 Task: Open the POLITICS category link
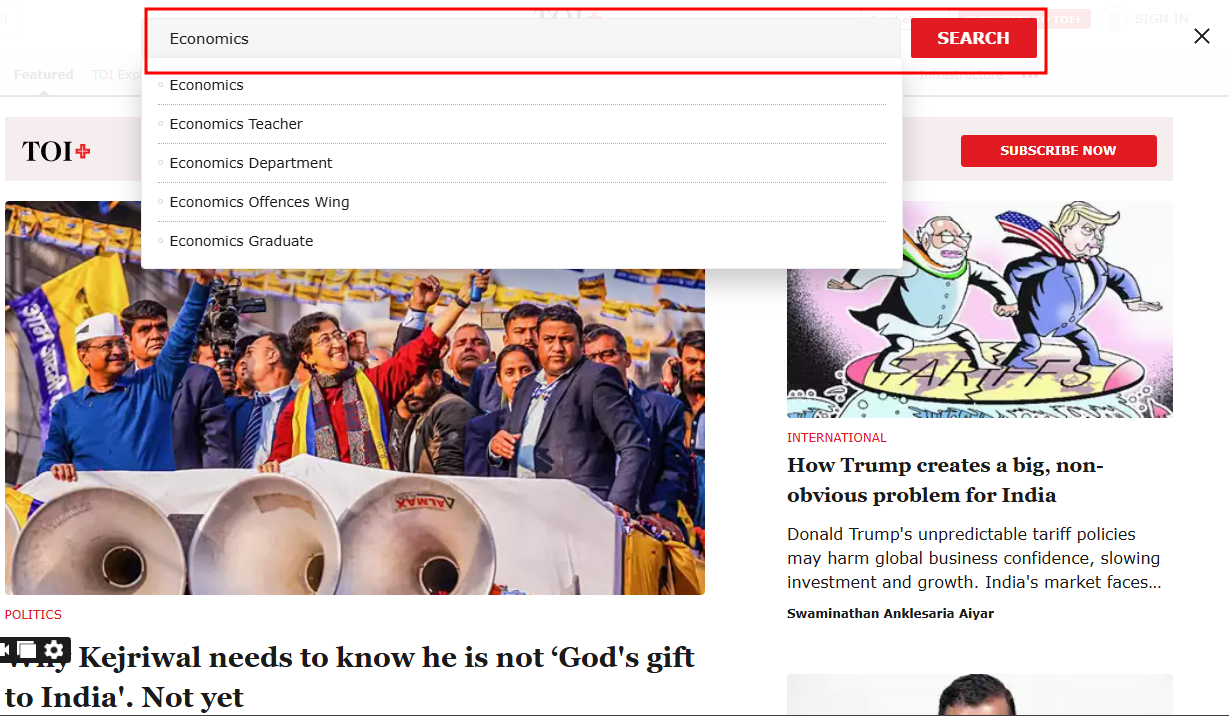tap(33, 615)
